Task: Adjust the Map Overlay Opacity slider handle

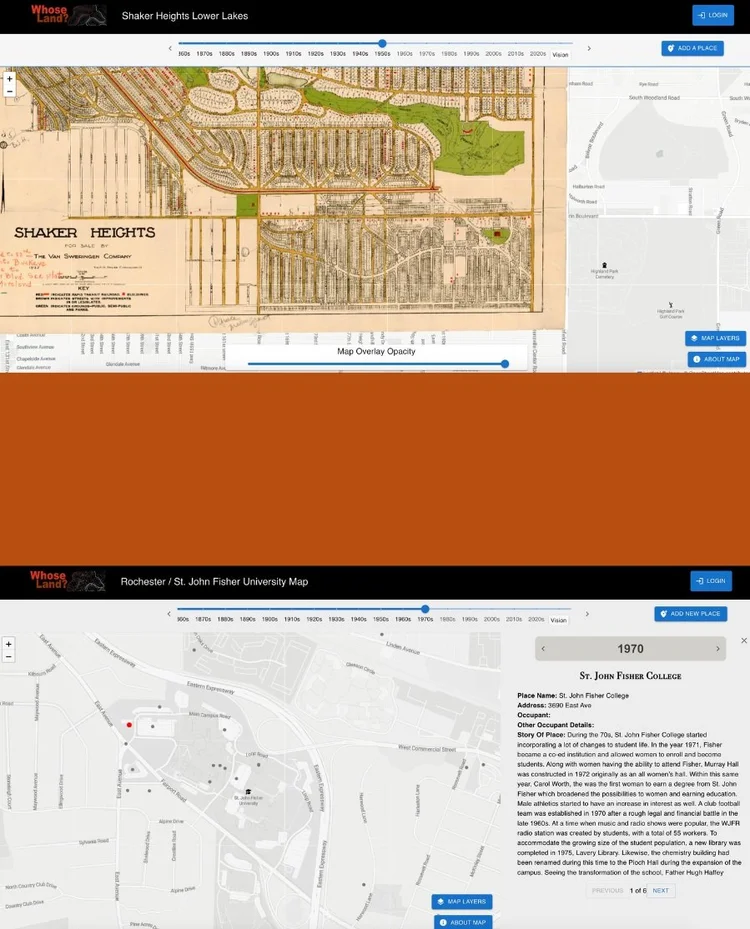Action: pos(505,364)
